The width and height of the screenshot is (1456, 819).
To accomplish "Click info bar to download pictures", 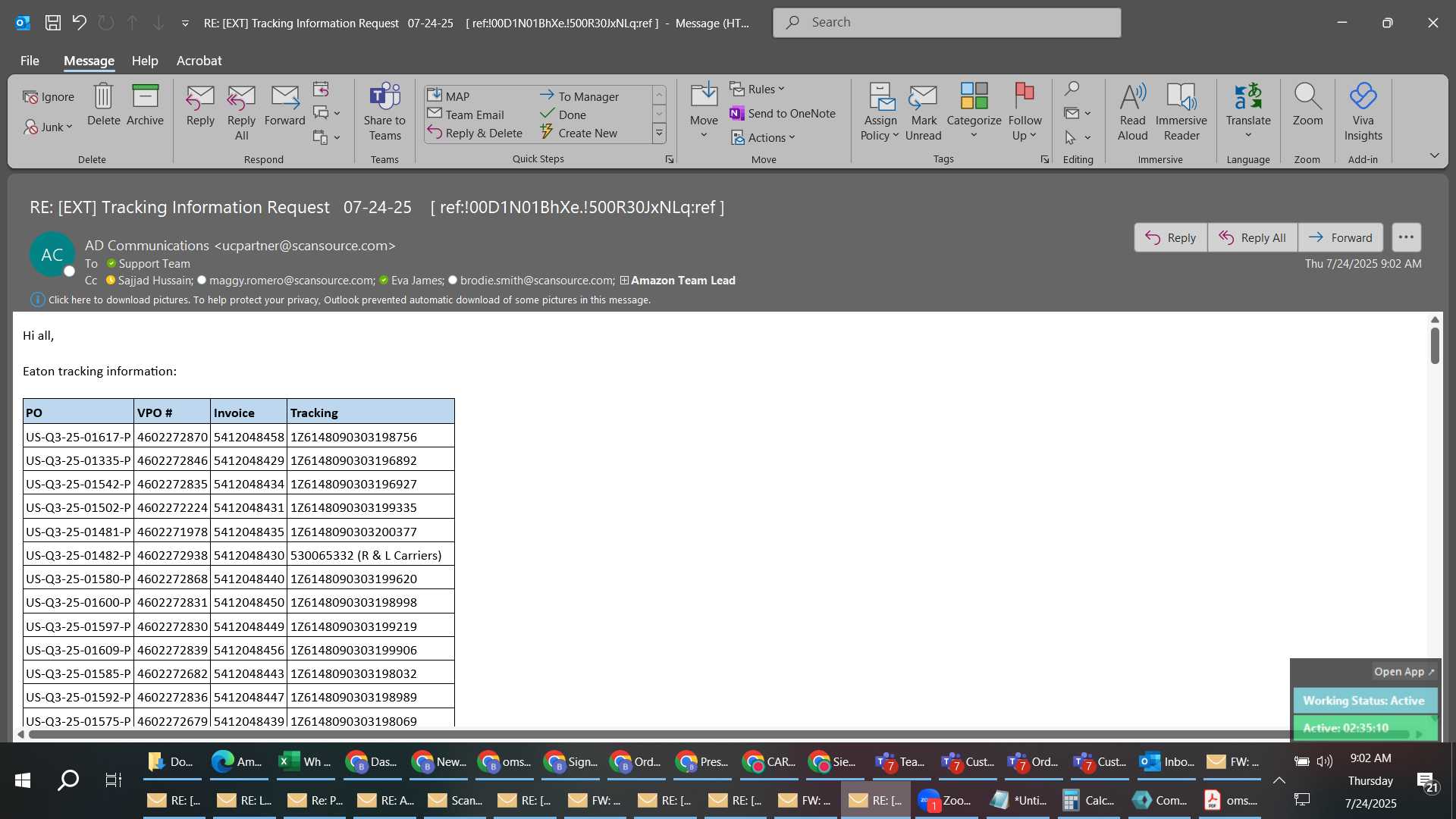I will [349, 300].
